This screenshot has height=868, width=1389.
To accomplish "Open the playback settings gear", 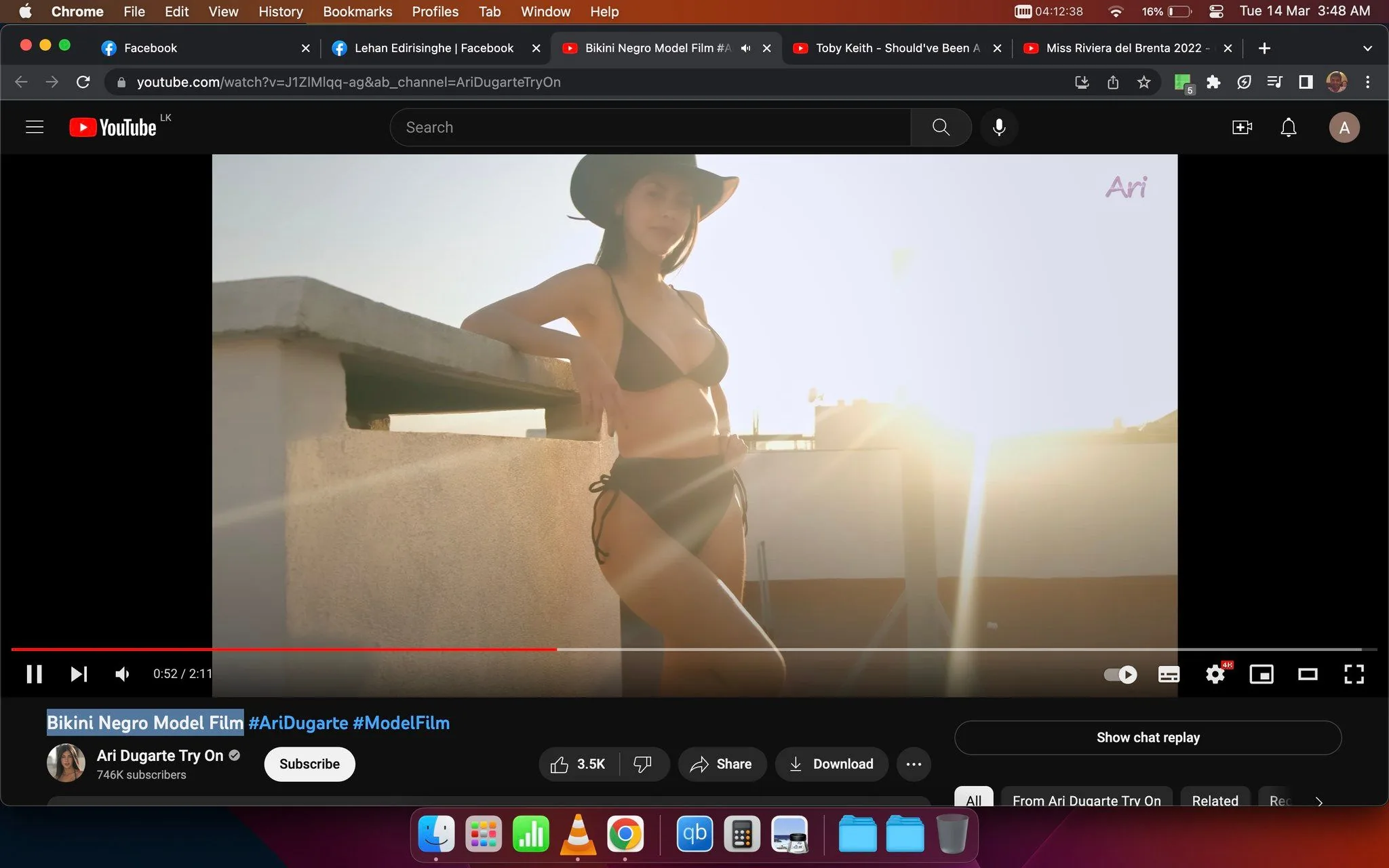I will pyautogui.click(x=1215, y=673).
